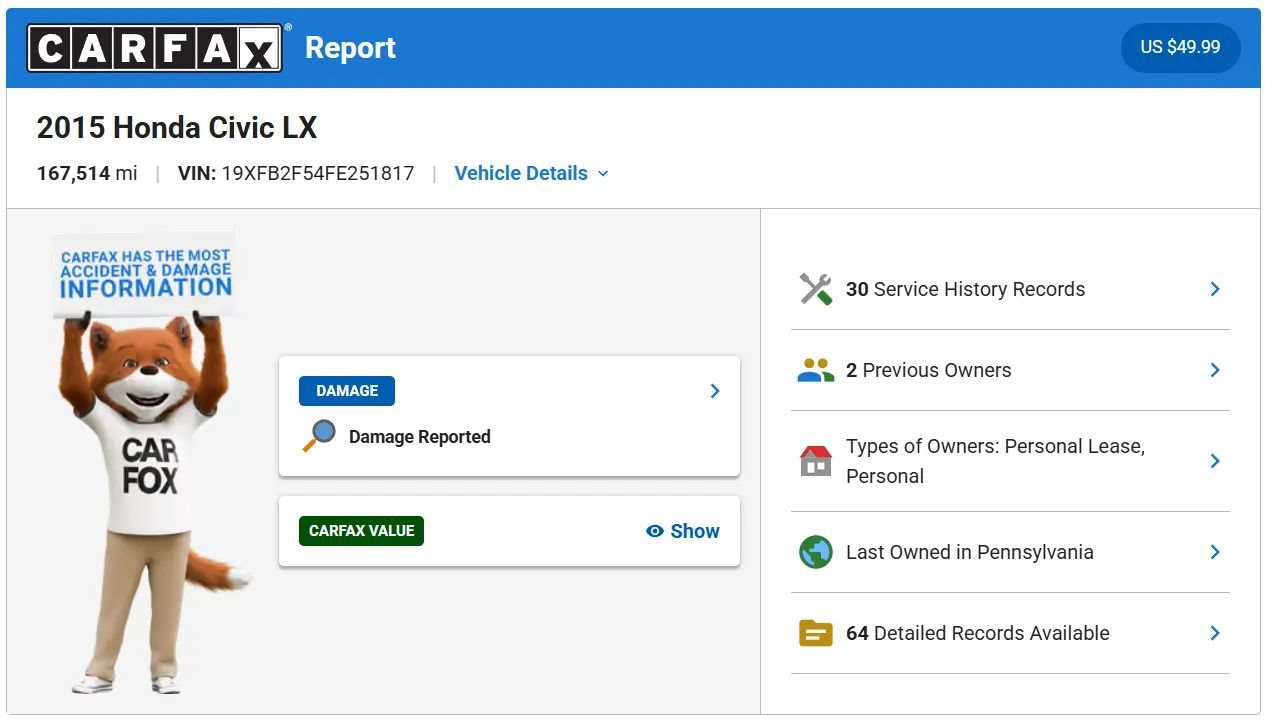Viewport: 1265px width, 720px height.
Task: Click the house types of owners icon
Action: (x=816, y=461)
